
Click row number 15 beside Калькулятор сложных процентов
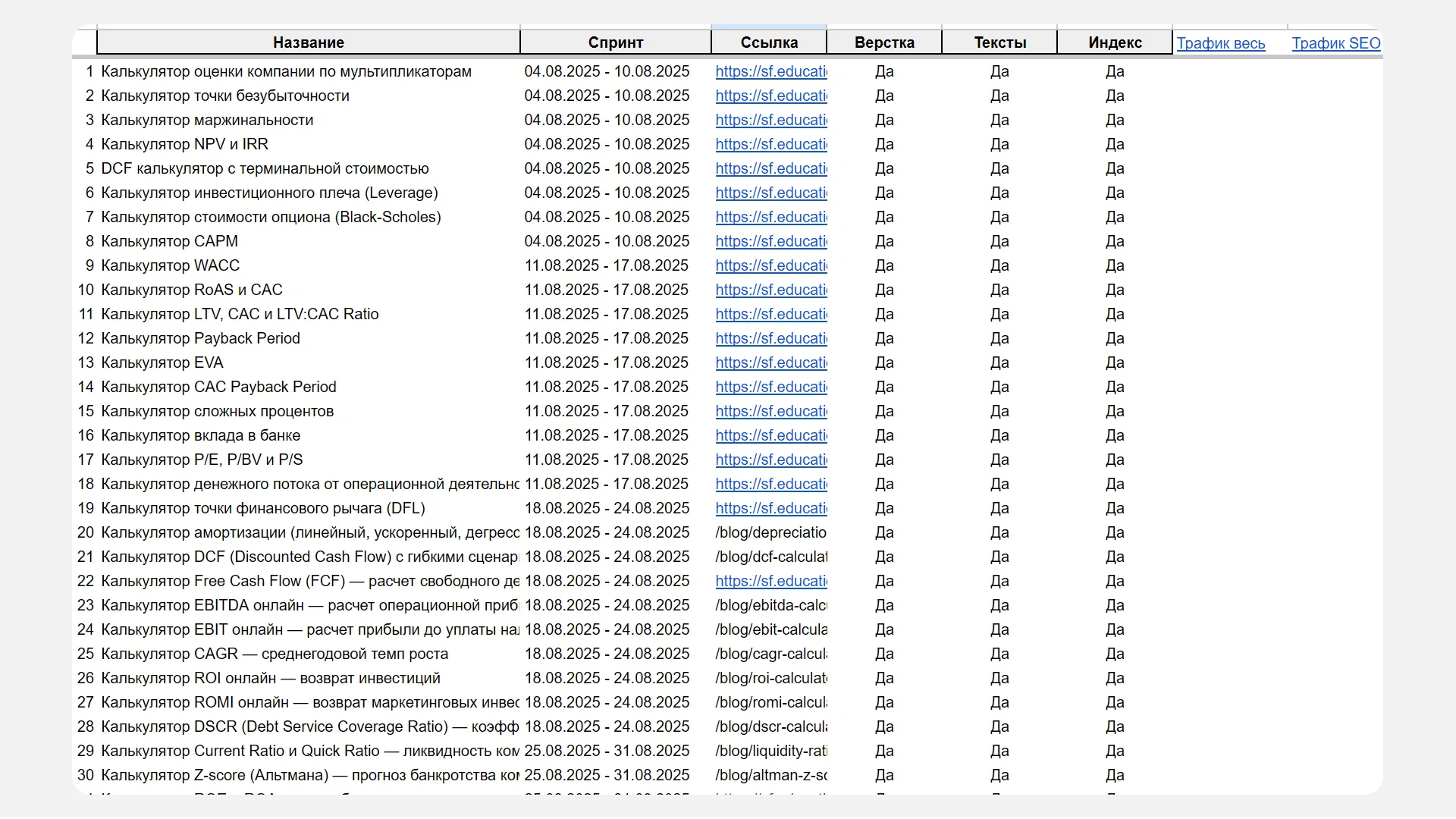click(x=86, y=411)
